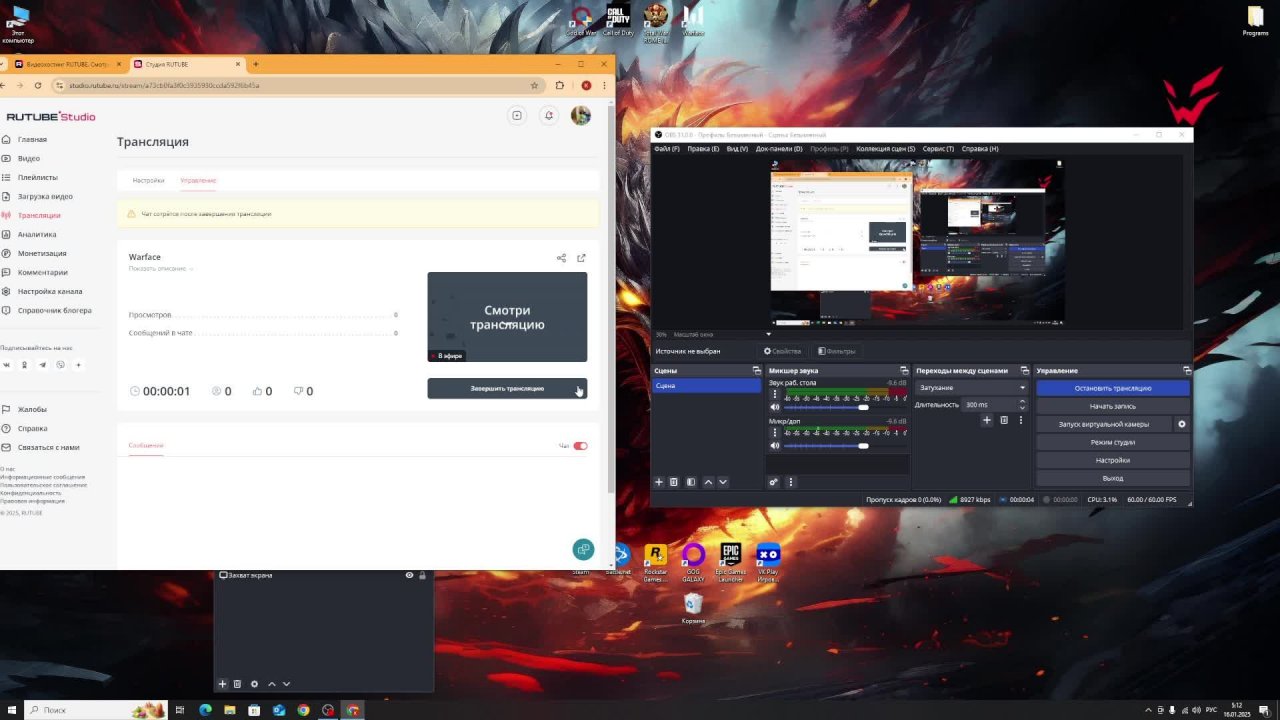Screen dimensions: 1280x720
Task: Open the Правка (E) menu in OBS
Action: [x=702, y=149]
